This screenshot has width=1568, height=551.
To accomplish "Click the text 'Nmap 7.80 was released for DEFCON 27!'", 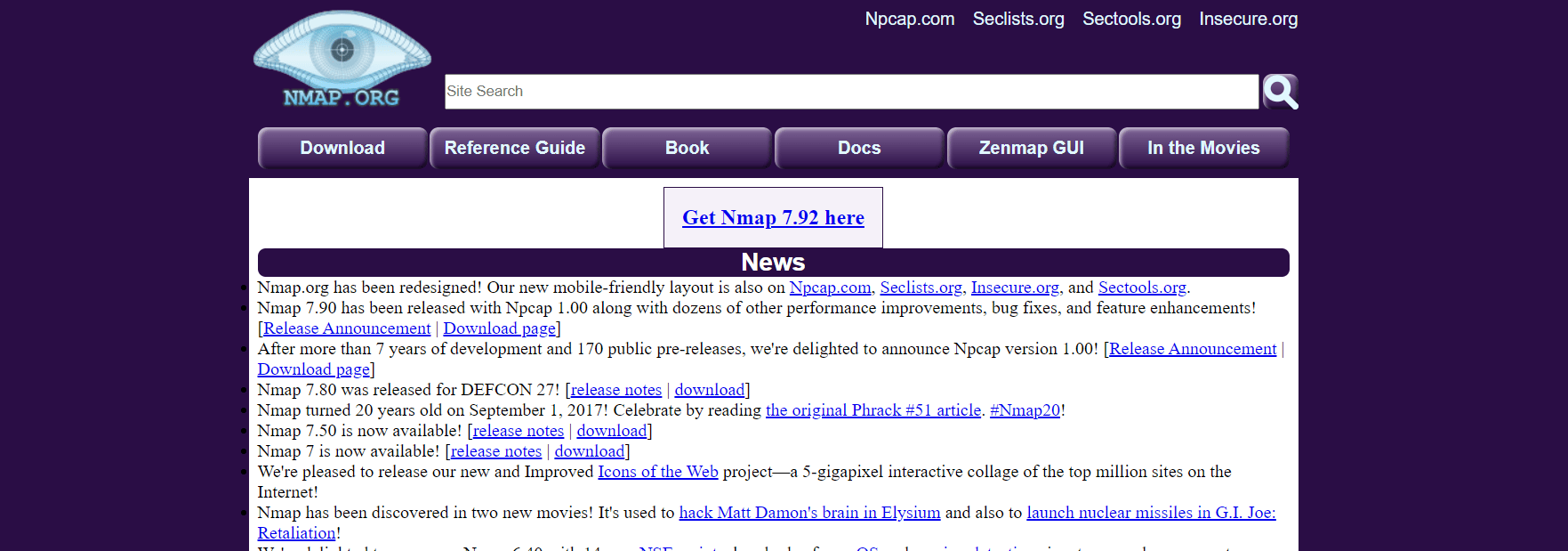I will tap(408, 390).
